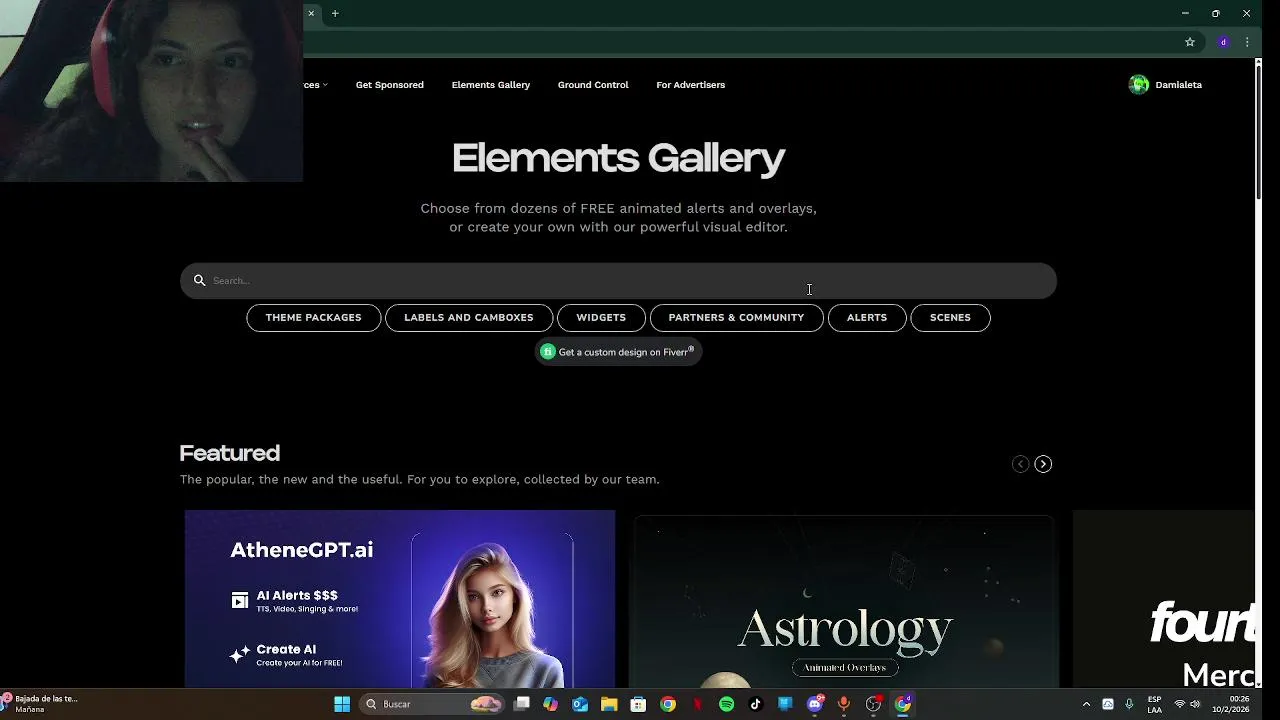This screenshot has width=1280, height=720.
Task: Open the Chrome profile avatar
Action: [x=1223, y=42]
